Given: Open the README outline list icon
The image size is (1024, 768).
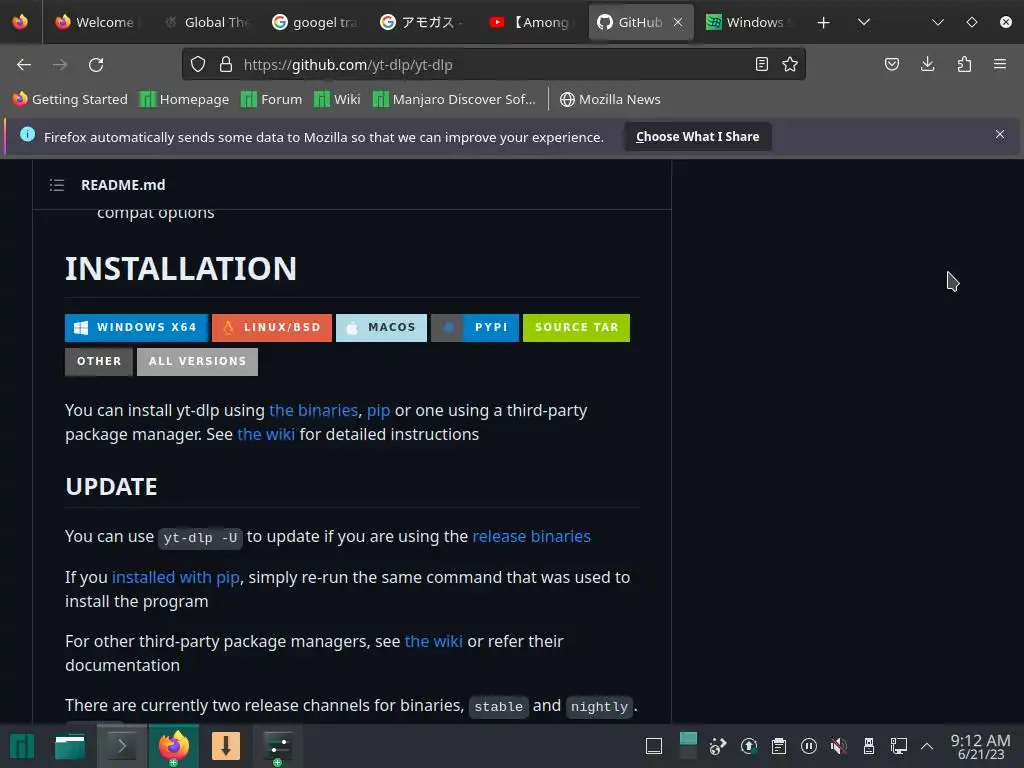Looking at the screenshot, I should click(x=57, y=185).
